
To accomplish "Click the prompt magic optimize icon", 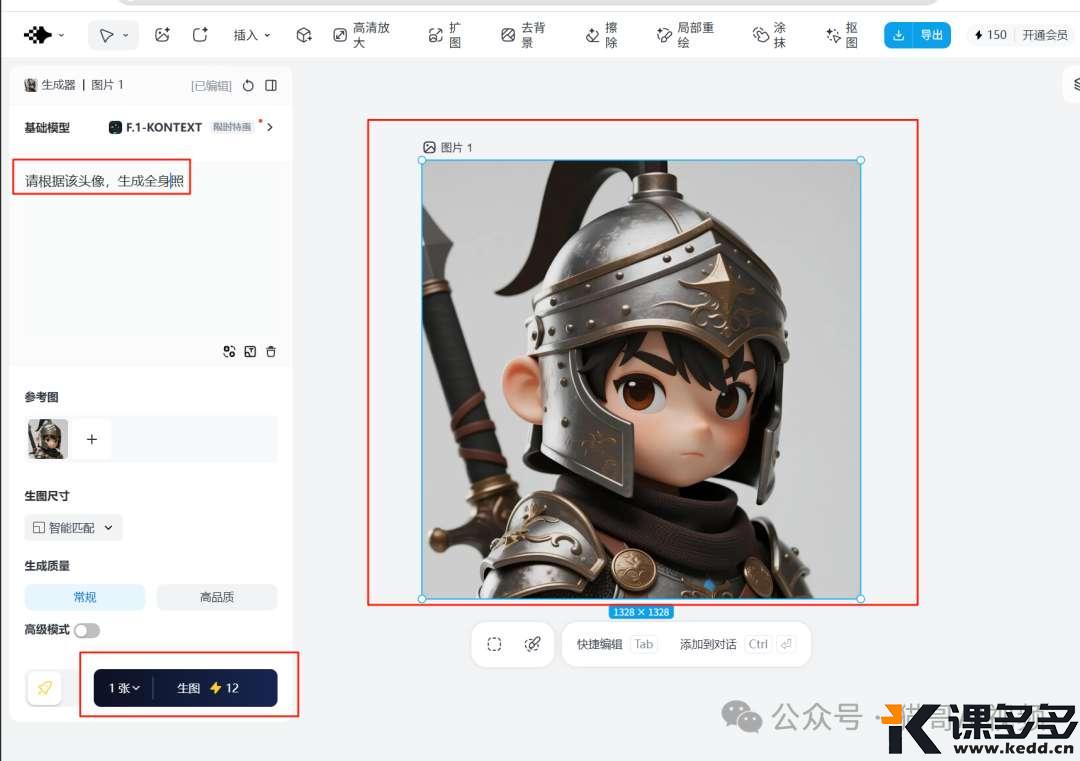I will [x=229, y=352].
